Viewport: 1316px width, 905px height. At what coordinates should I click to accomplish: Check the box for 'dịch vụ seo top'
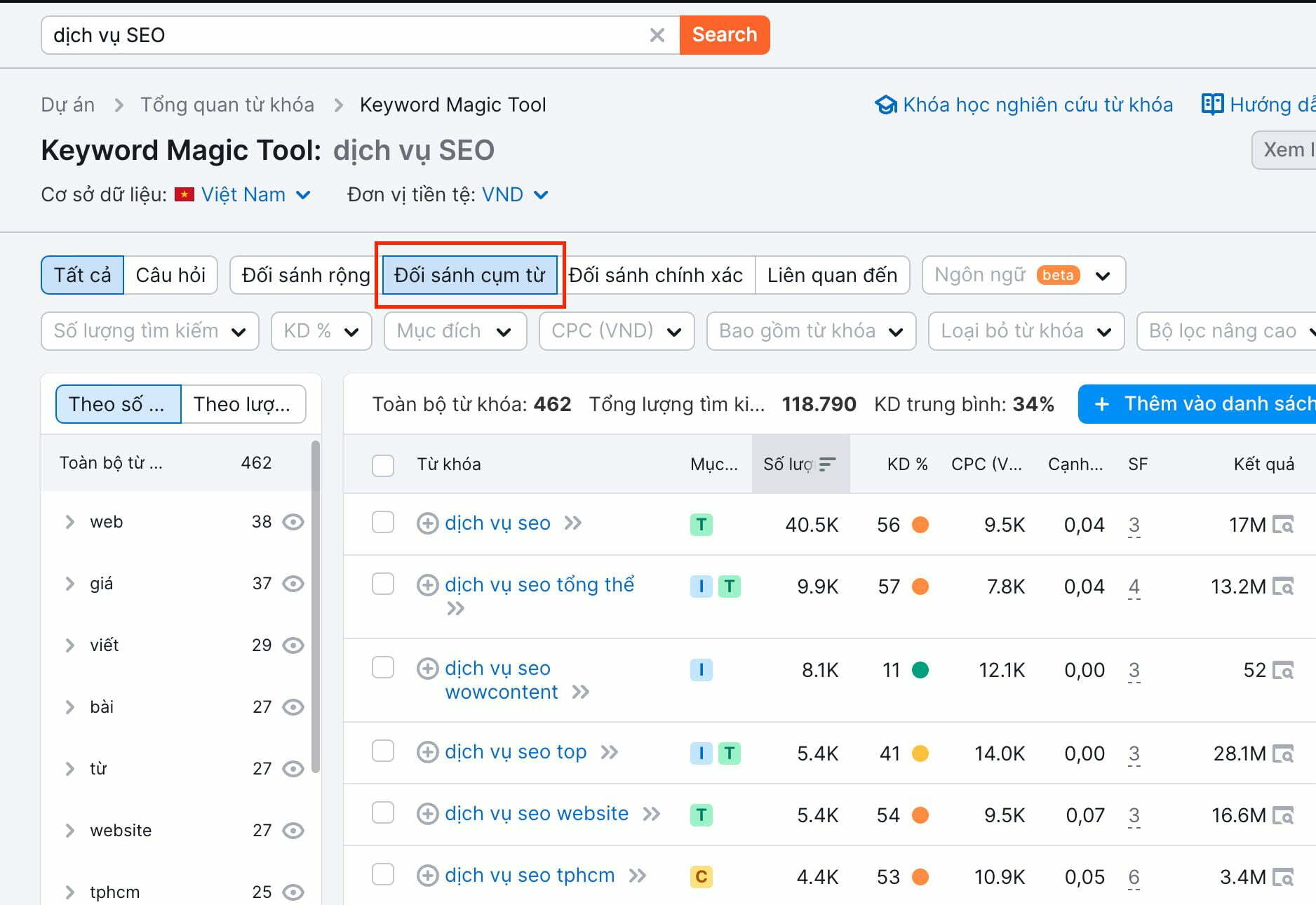pos(383,751)
